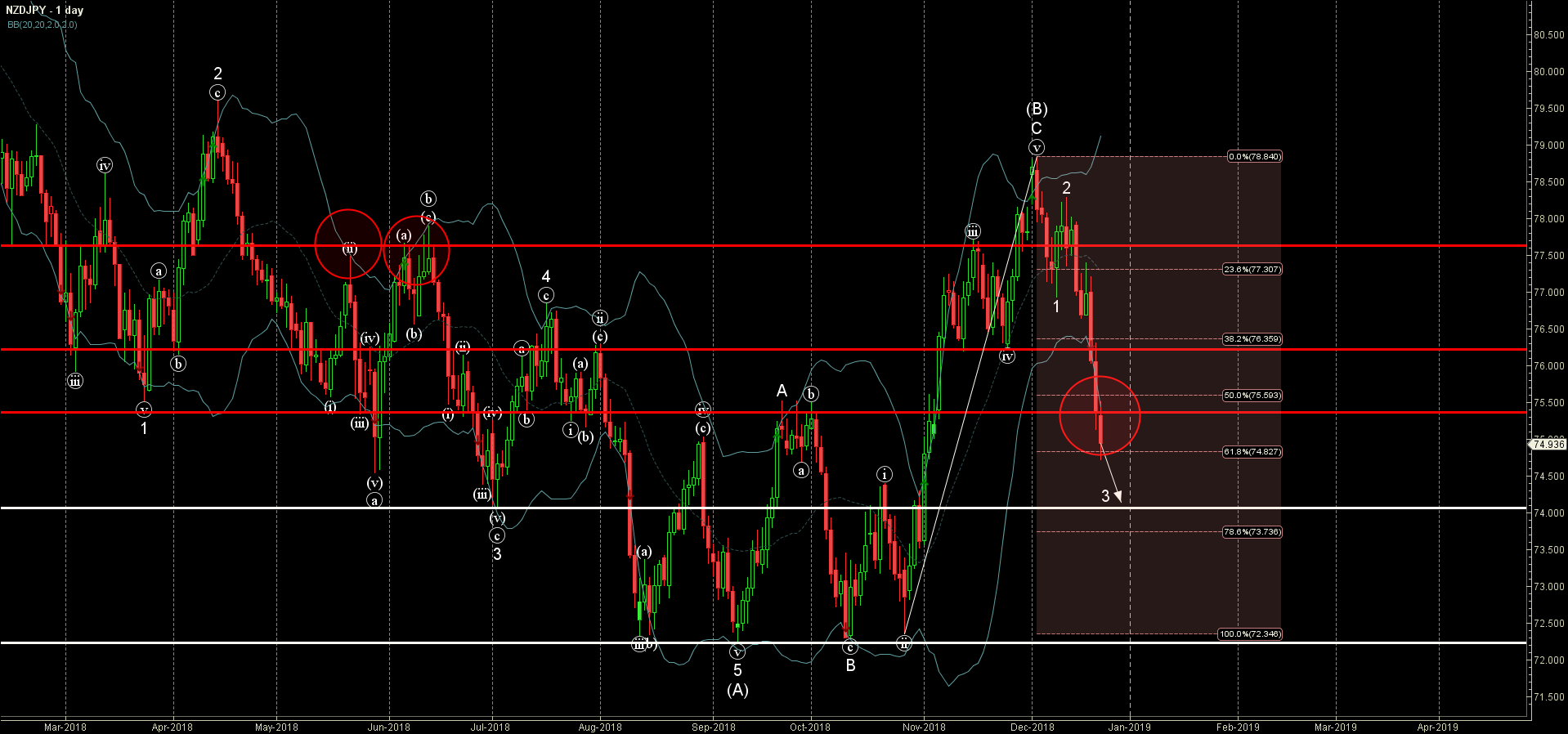Select the current price tag 74.936
Viewport: 1568px width, 734px height.
[1548, 445]
